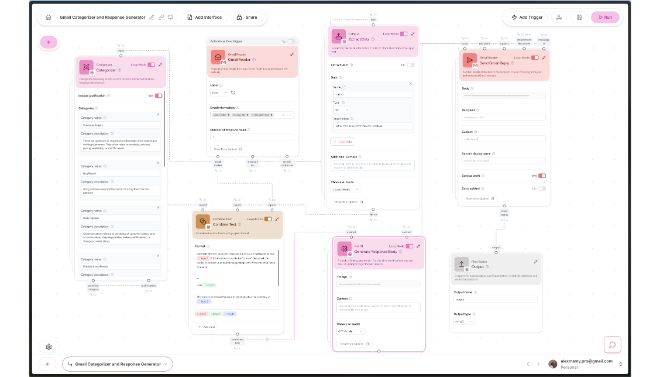Expand the Generate Response Body node panel
Viewport: 660px width, 377px height.
[418, 246]
